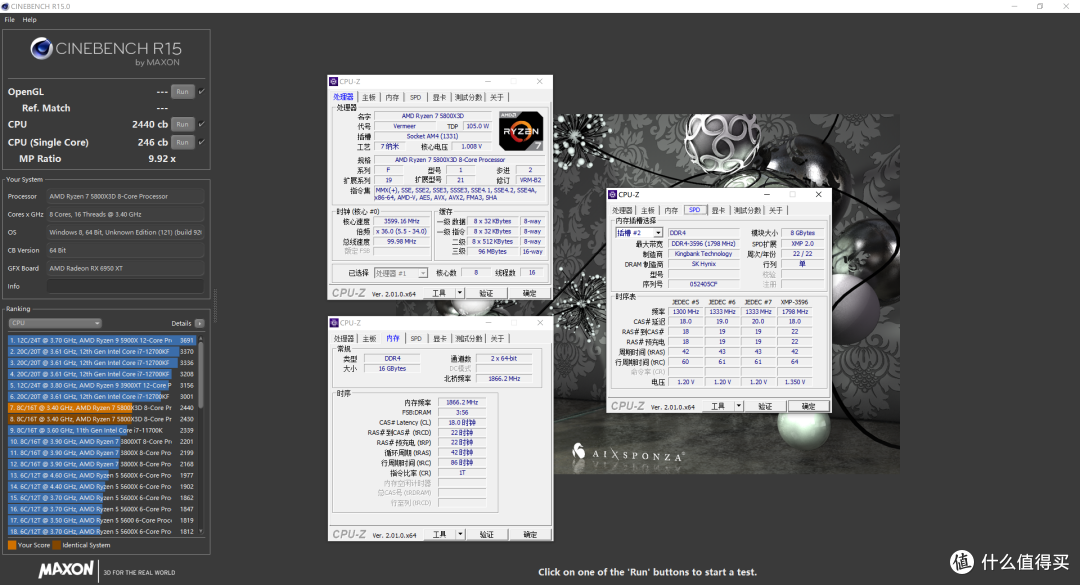This screenshot has width=1080, height=585.
Task: Select ranking row 1 Ryzen 9 5900X 3691
Action: tap(102, 340)
